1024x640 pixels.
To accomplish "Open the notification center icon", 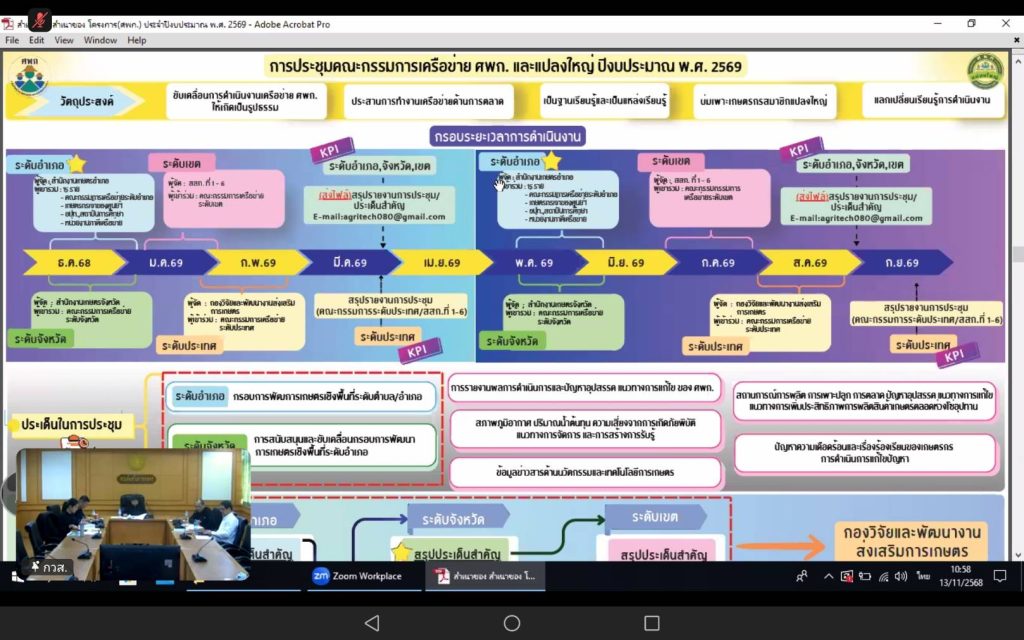I will [x=999, y=576].
